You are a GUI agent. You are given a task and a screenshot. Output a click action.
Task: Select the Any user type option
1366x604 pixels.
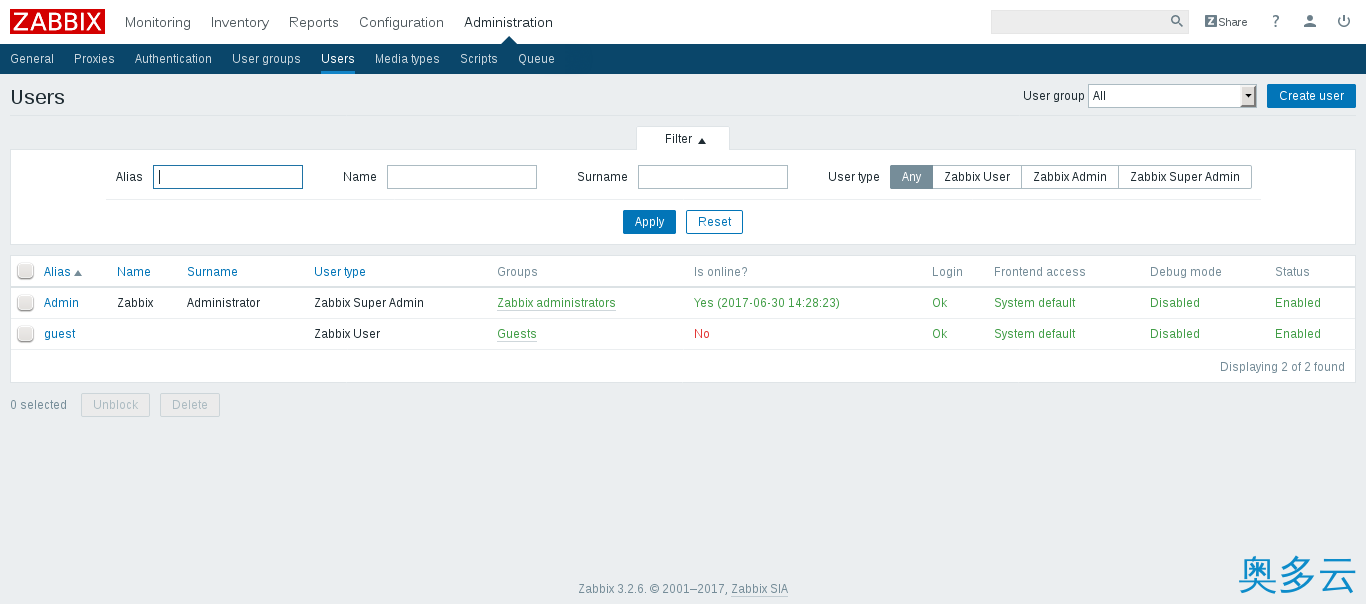point(911,177)
